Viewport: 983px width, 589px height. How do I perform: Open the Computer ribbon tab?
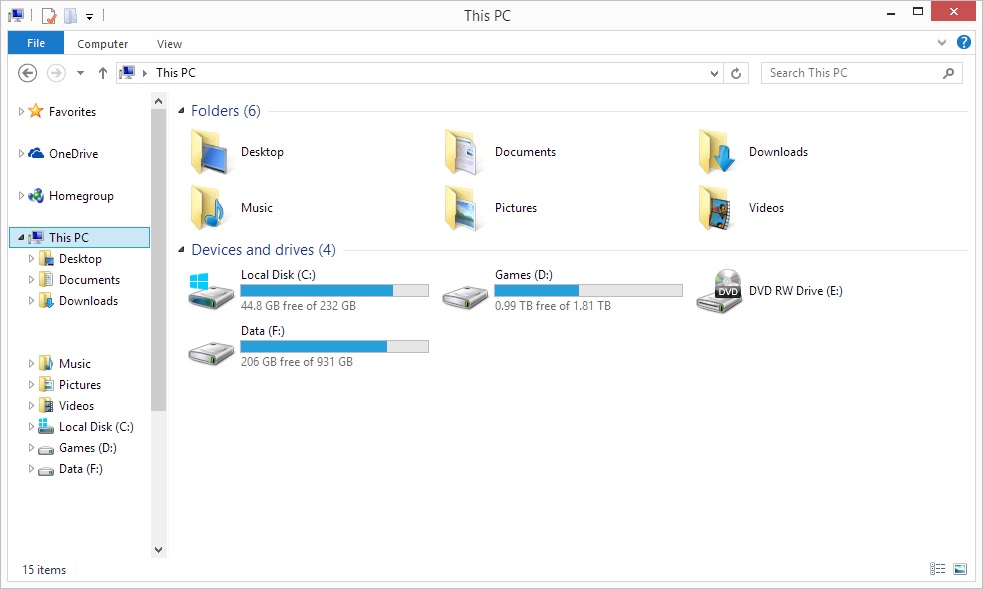point(102,44)
